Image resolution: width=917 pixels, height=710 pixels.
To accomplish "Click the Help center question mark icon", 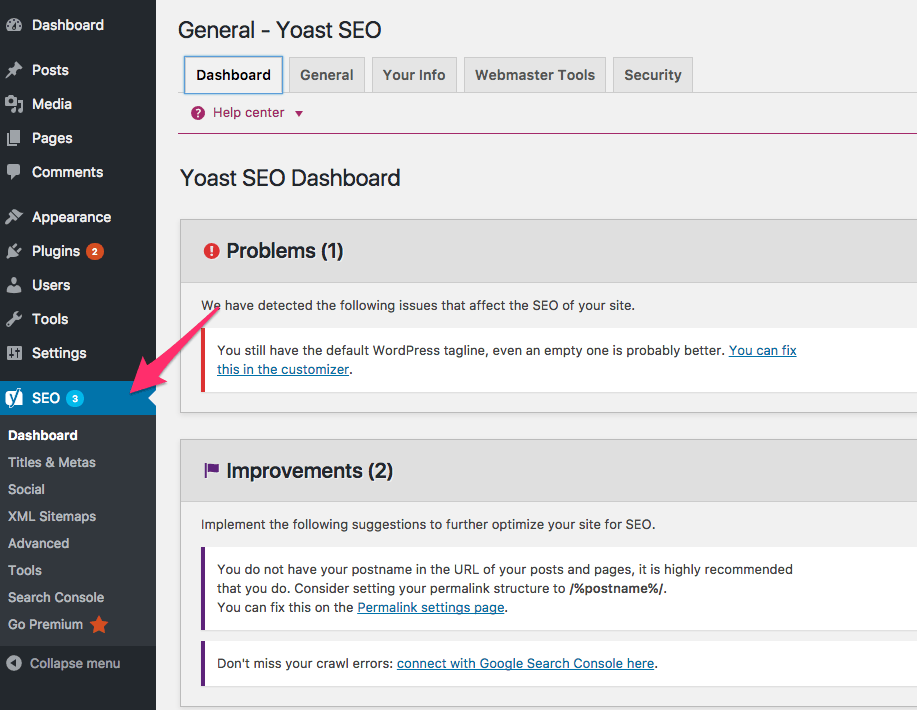I will [198, 113].
